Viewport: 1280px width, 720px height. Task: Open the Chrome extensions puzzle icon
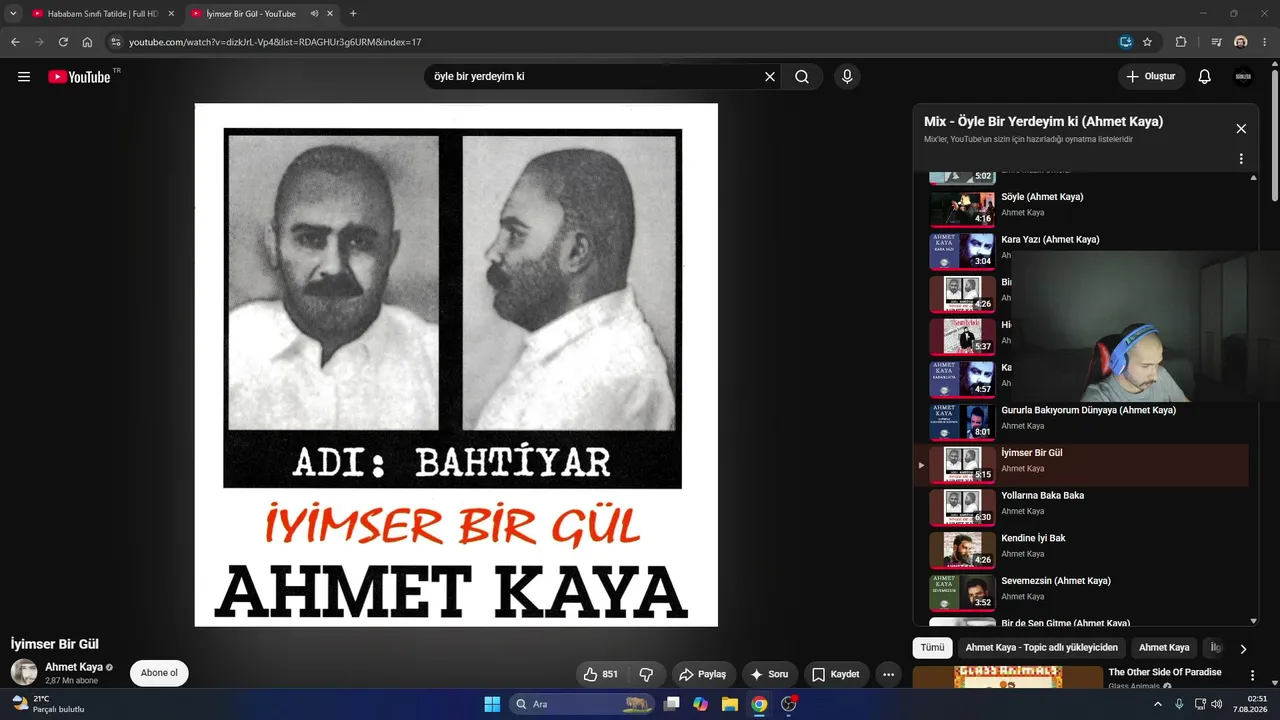[1181, 42]
